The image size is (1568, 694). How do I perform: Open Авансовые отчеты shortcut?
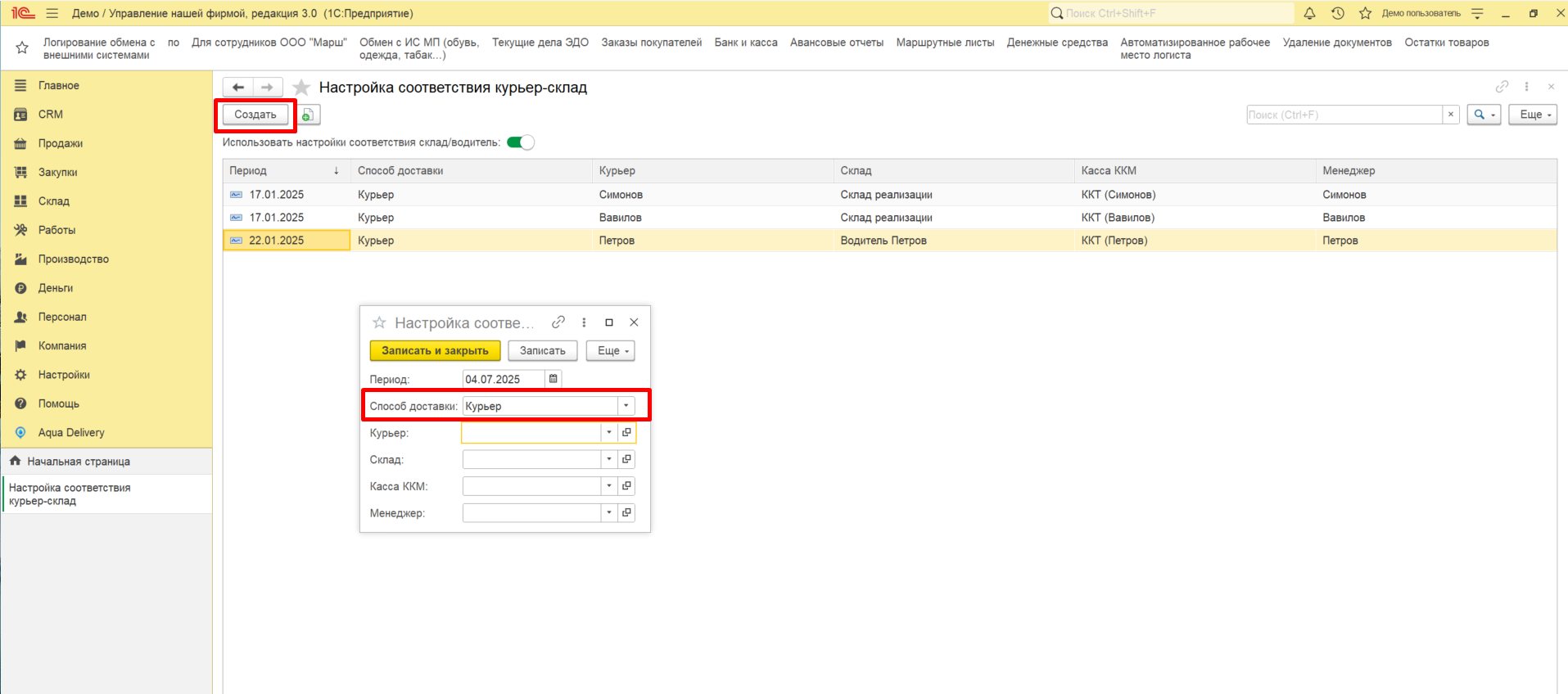pos(837,43)
